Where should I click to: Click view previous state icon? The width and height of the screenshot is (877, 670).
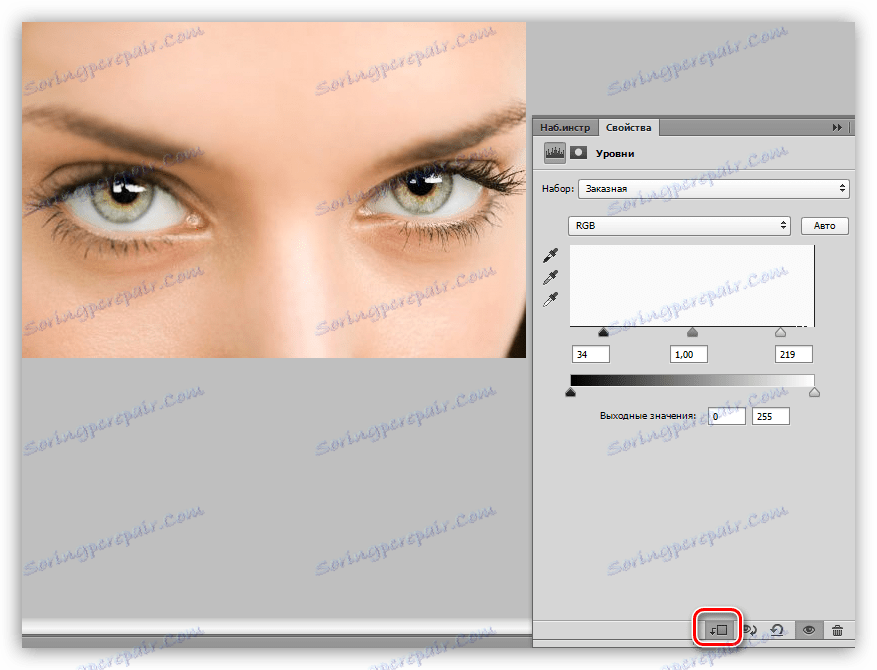(x=750, y=630)
